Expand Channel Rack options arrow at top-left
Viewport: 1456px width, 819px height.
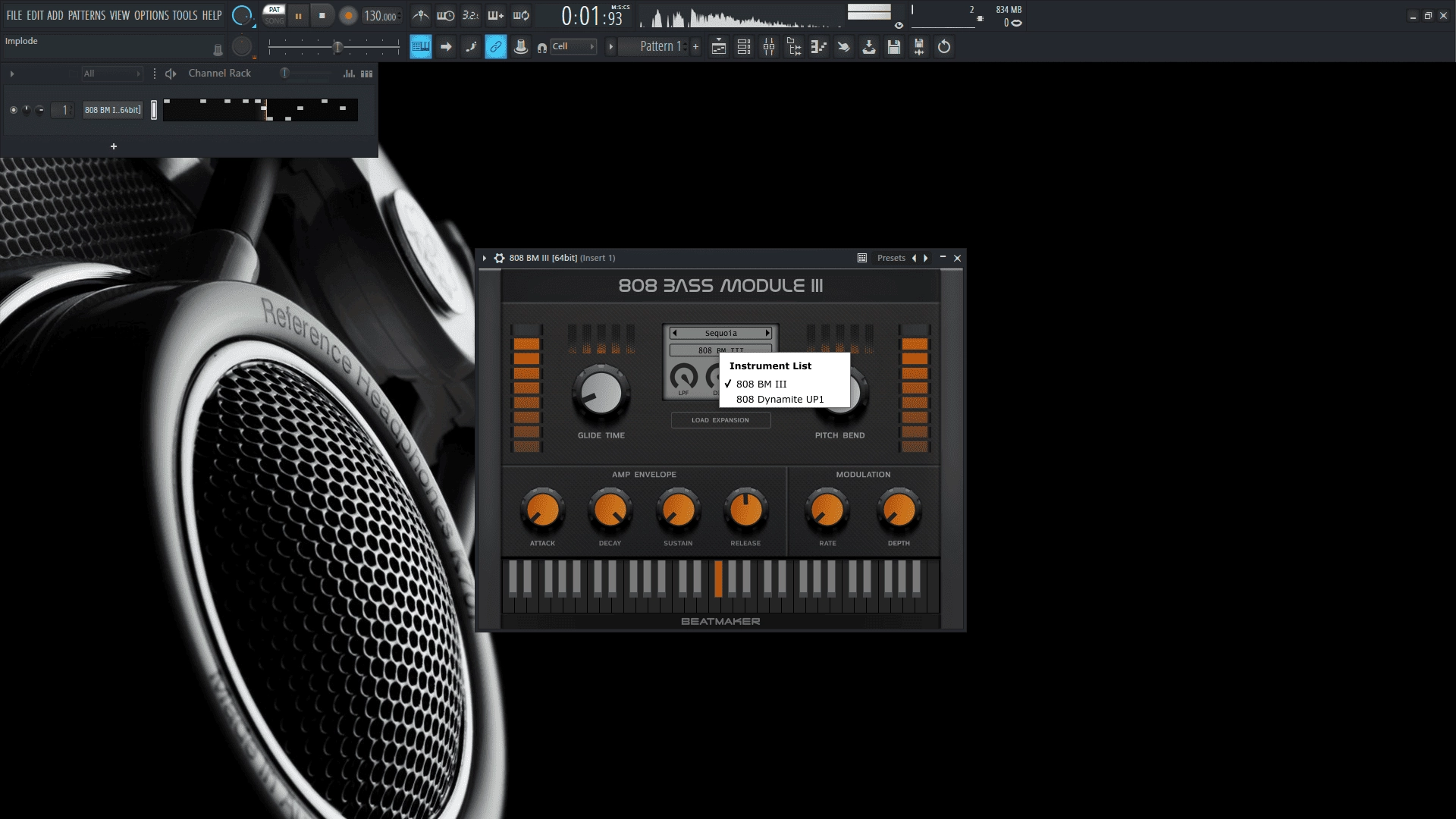[x=12, y=74]
